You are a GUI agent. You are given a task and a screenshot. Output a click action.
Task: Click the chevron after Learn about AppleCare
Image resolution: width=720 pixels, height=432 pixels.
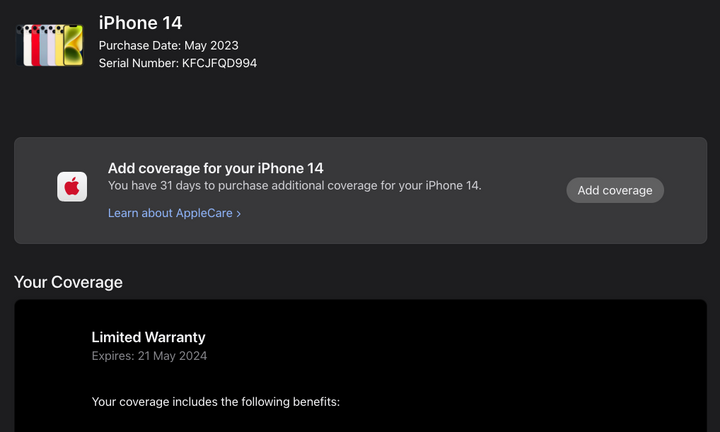click(x=238, y=213)
